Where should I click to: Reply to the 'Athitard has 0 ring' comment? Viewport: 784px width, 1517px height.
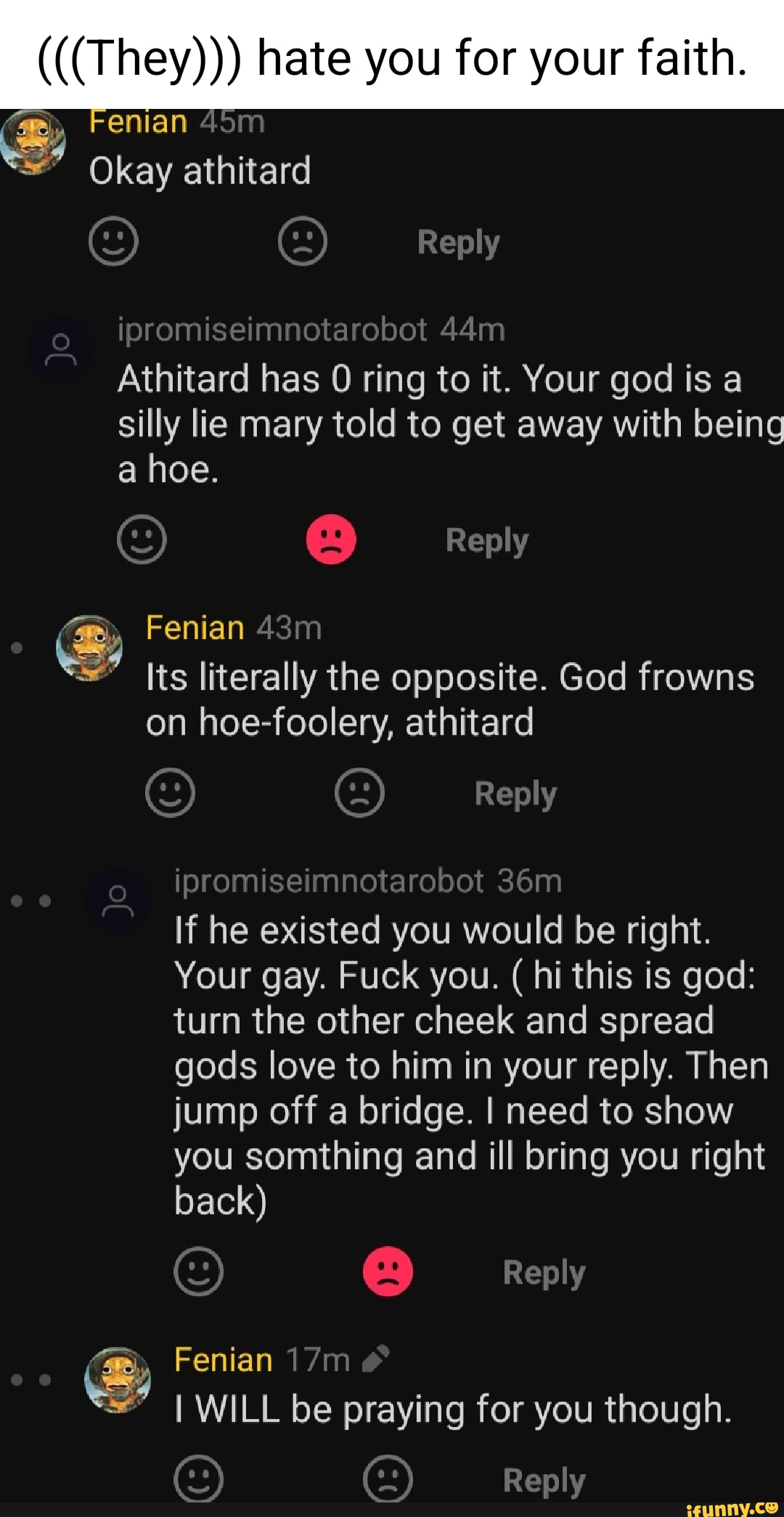(x=487, y=540)
